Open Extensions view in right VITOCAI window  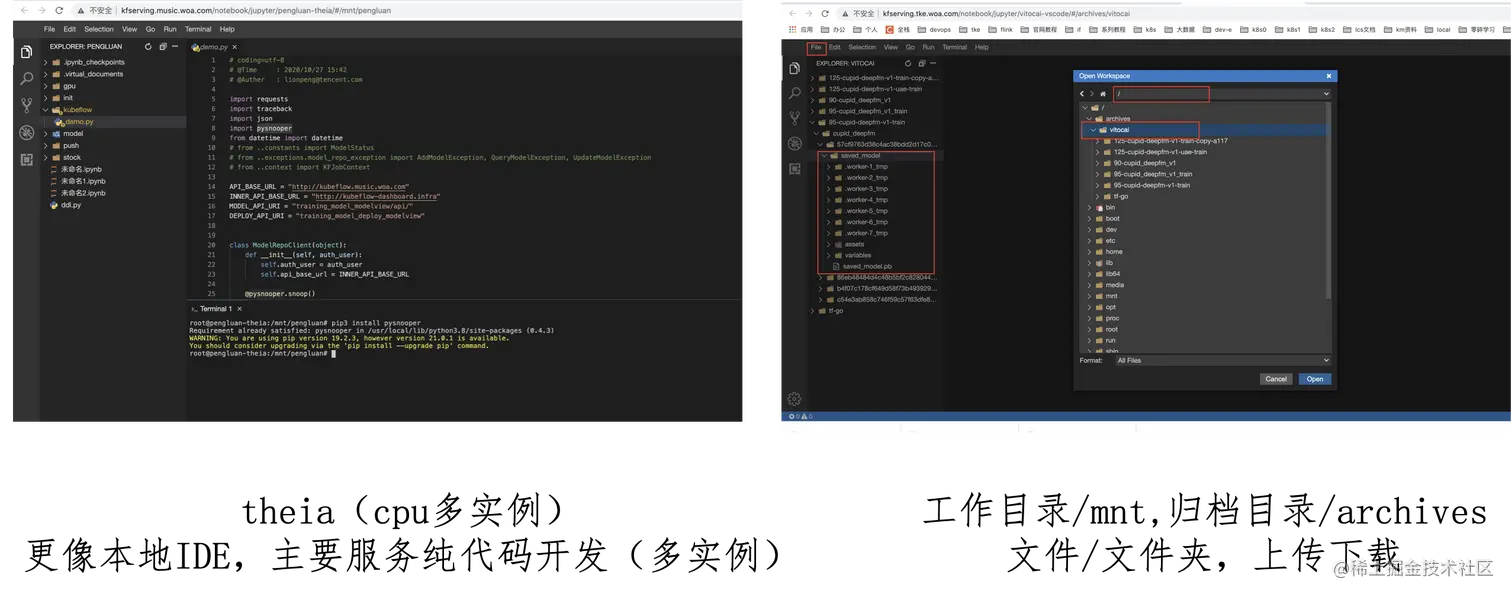point(794,169)
